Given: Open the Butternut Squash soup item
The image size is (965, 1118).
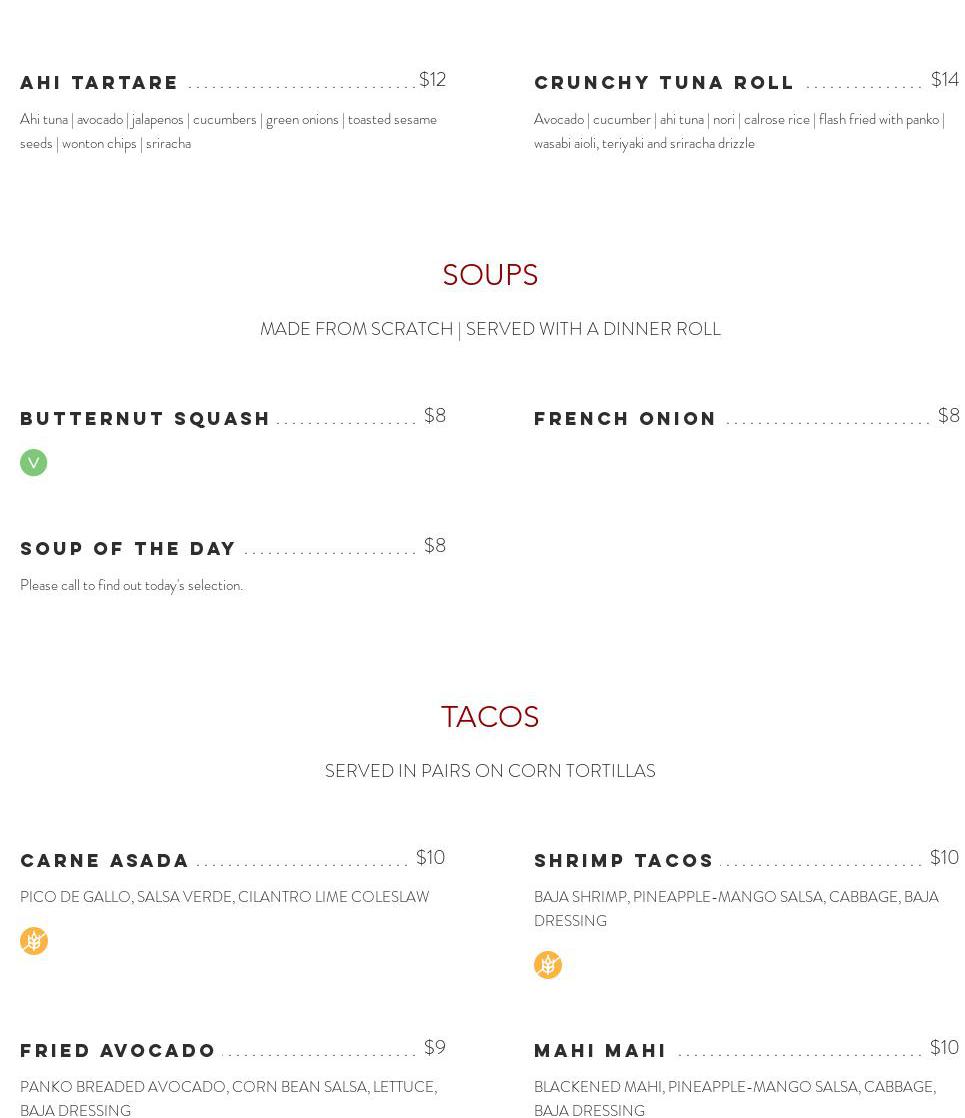Looking at the screenshot, I should click(145, 418).
